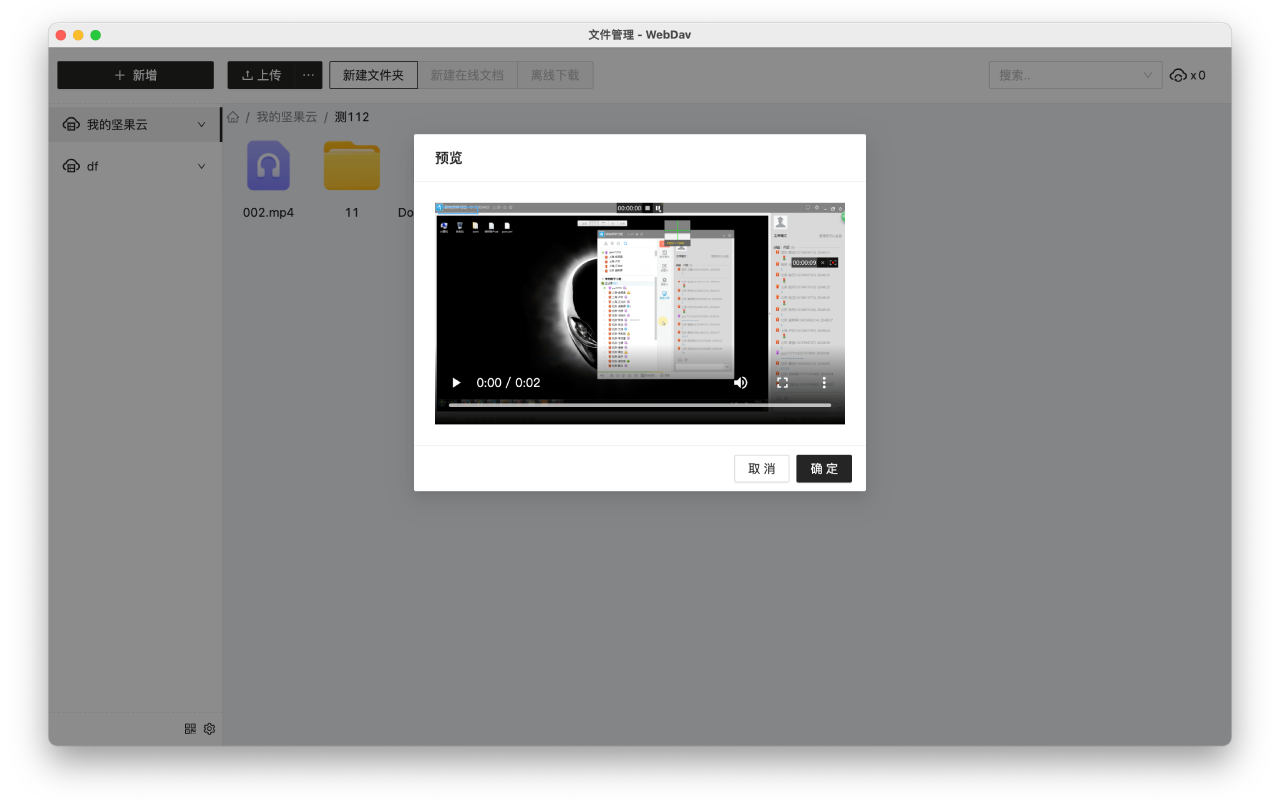1280x800 pixels.
Task: Expand the search filter dropdown
Action: [x=1148, y=75]
